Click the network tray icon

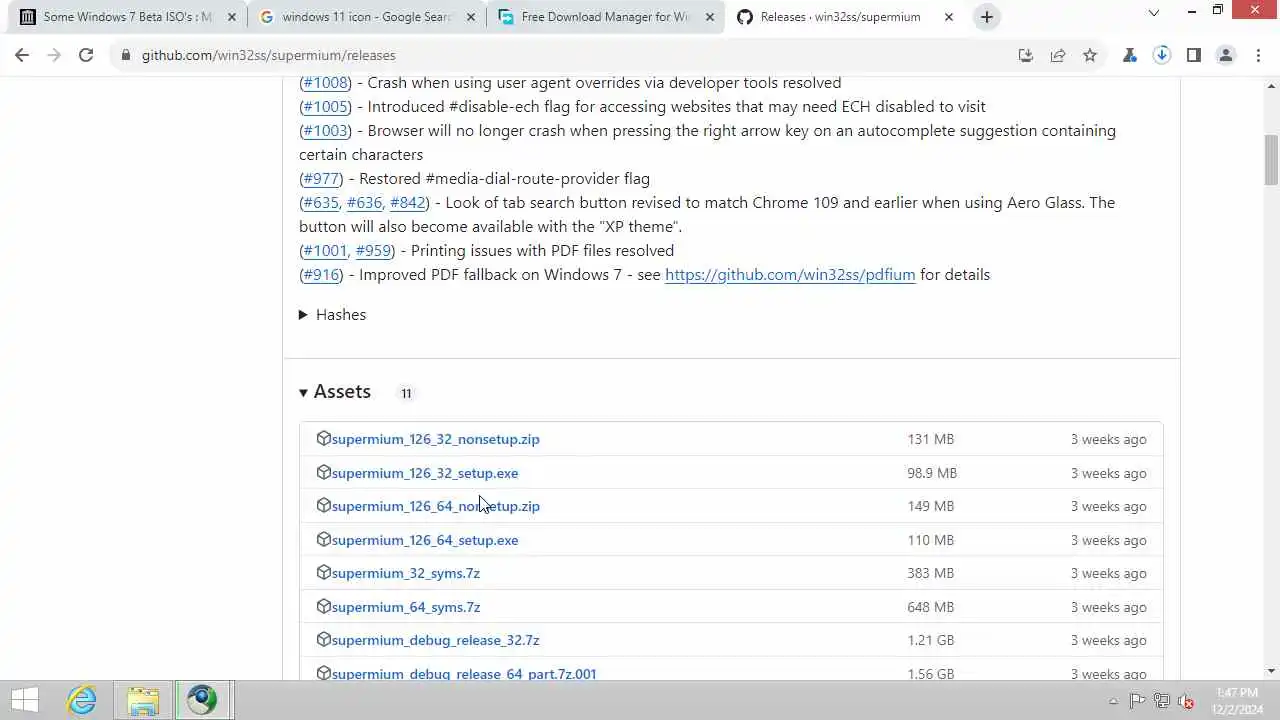point(1161,701)
